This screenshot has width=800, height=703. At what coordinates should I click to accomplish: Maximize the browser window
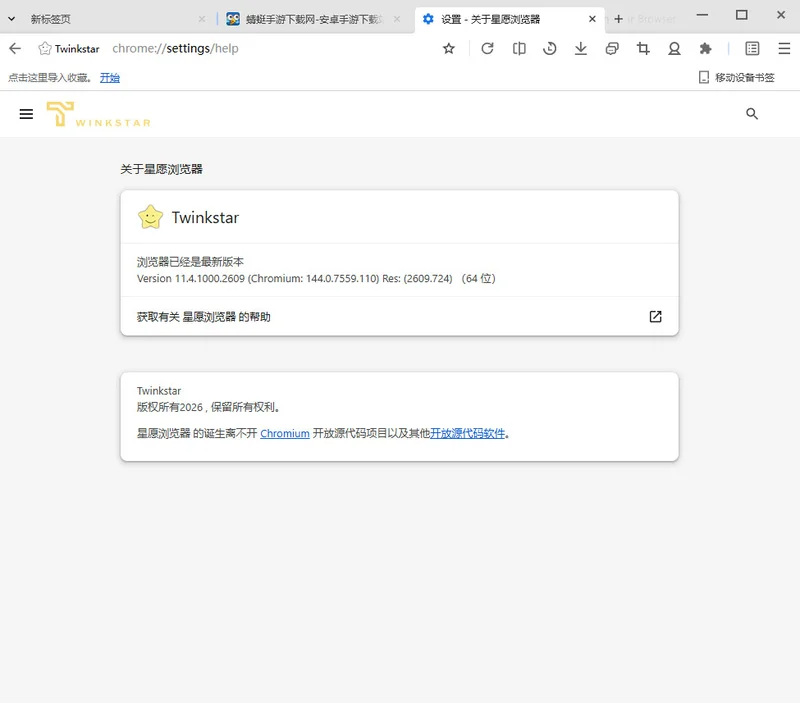741,15
